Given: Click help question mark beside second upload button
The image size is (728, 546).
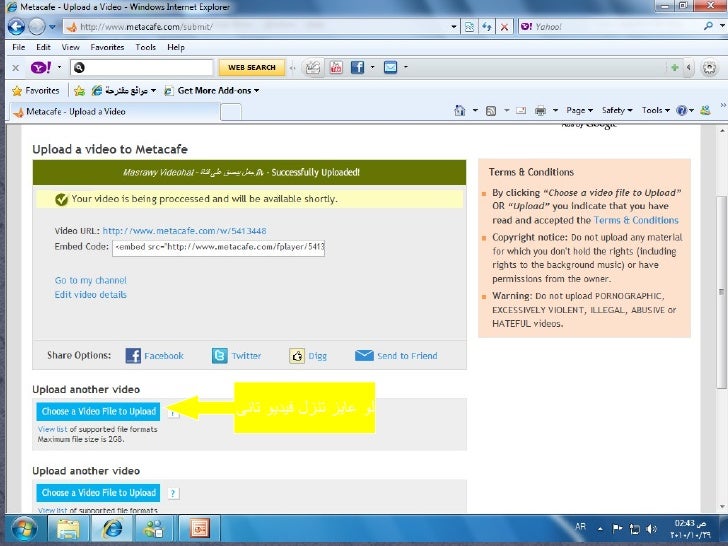Looking at the screenshot, I should (x=173, y=493).
